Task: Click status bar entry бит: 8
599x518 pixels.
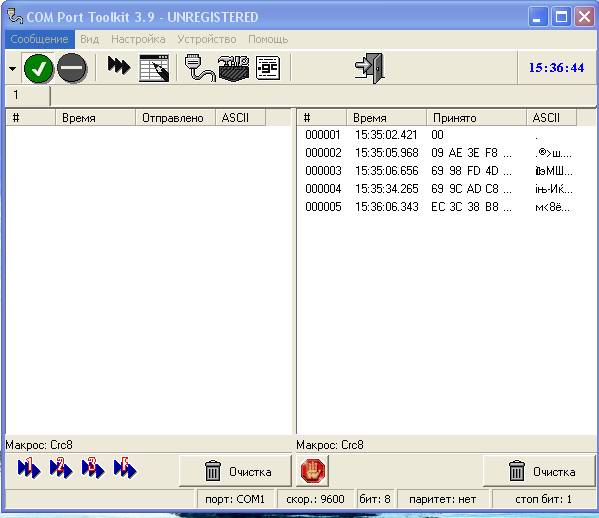Action: pos(375,499)
